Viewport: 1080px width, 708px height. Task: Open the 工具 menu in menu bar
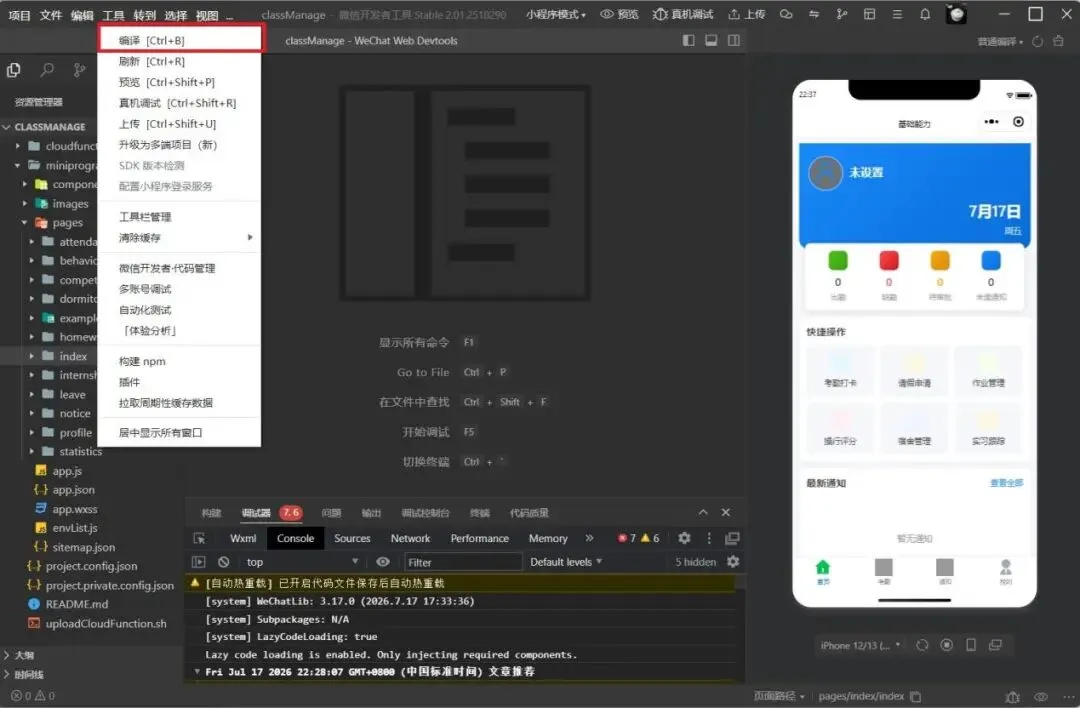pyautogui.click(x=113, y=15)
